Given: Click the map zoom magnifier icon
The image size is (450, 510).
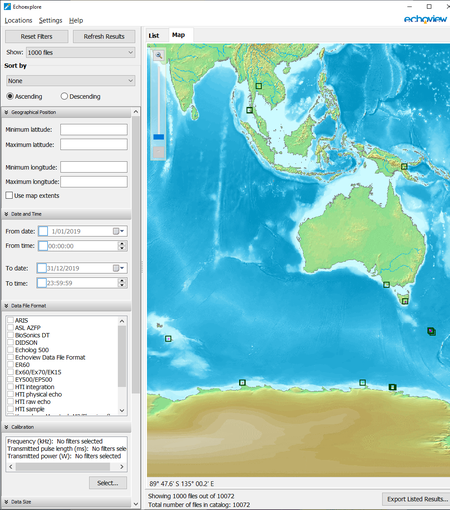Looking at the screenshot, I should click(159, 55).
